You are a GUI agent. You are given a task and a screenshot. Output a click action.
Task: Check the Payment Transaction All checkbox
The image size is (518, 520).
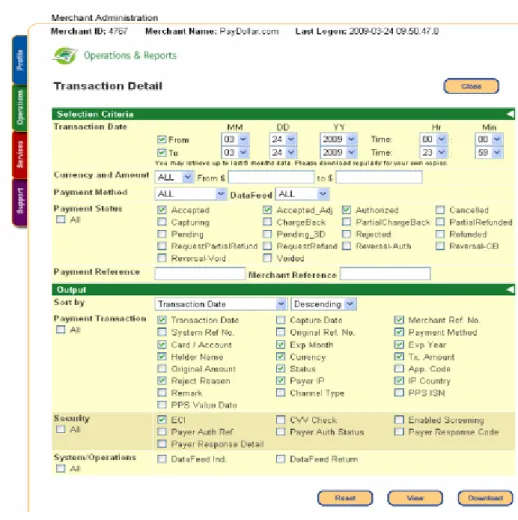61,329
